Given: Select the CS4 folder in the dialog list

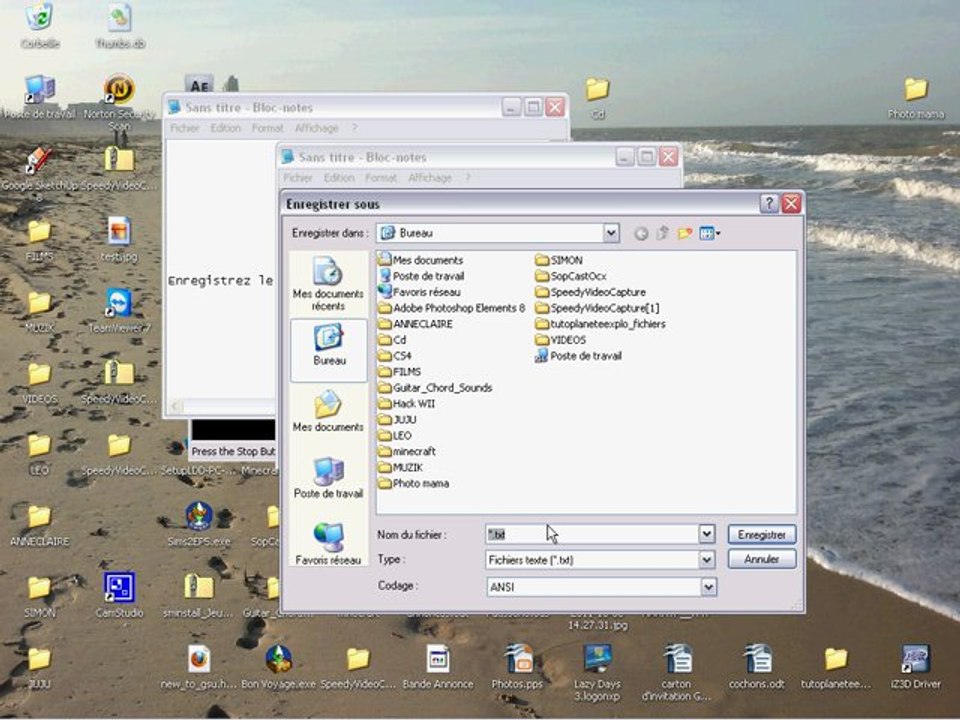Looking at the screenshot, I should (x=395, y=356).
